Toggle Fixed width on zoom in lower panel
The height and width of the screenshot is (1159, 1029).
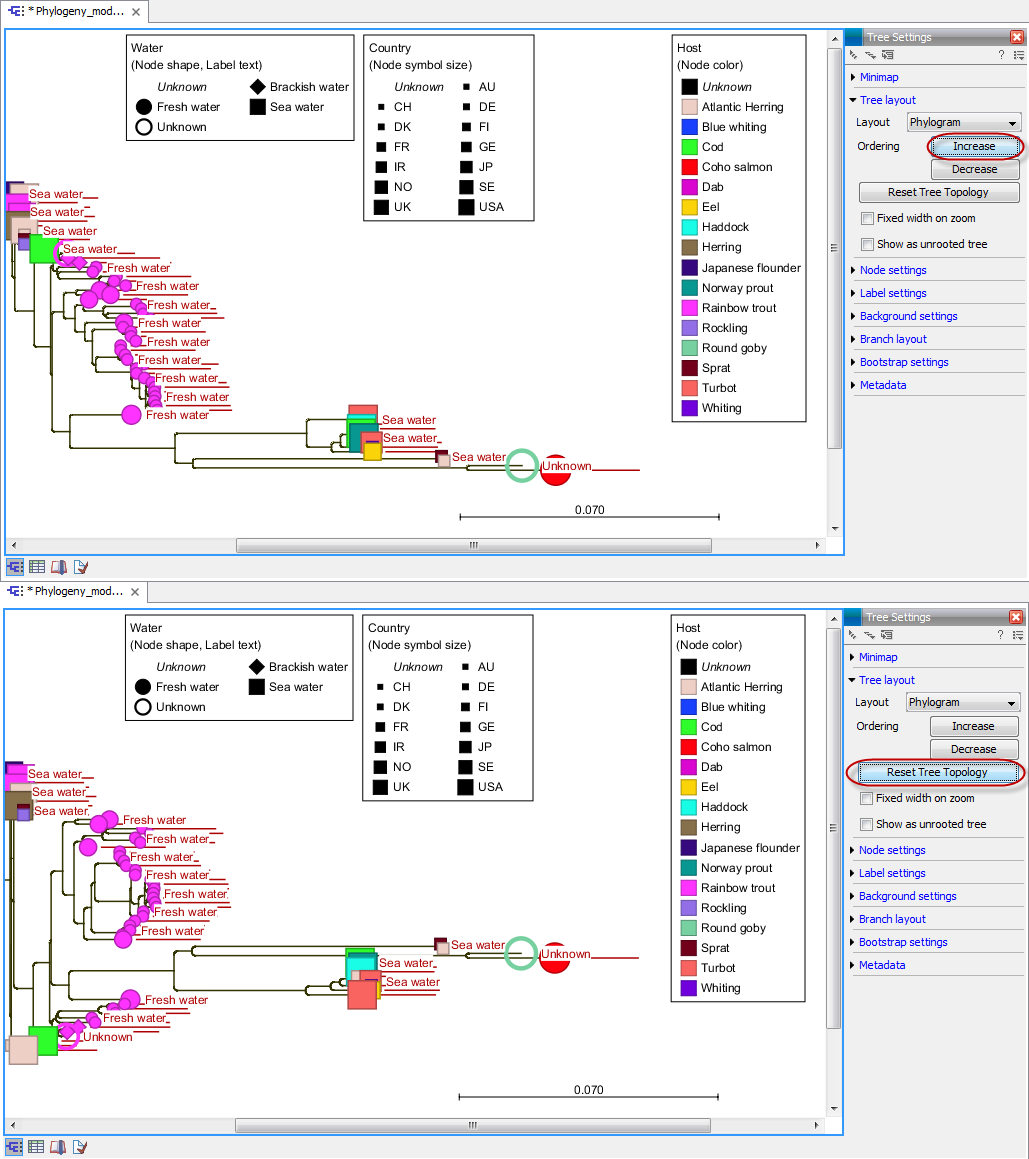click(867, 798)
